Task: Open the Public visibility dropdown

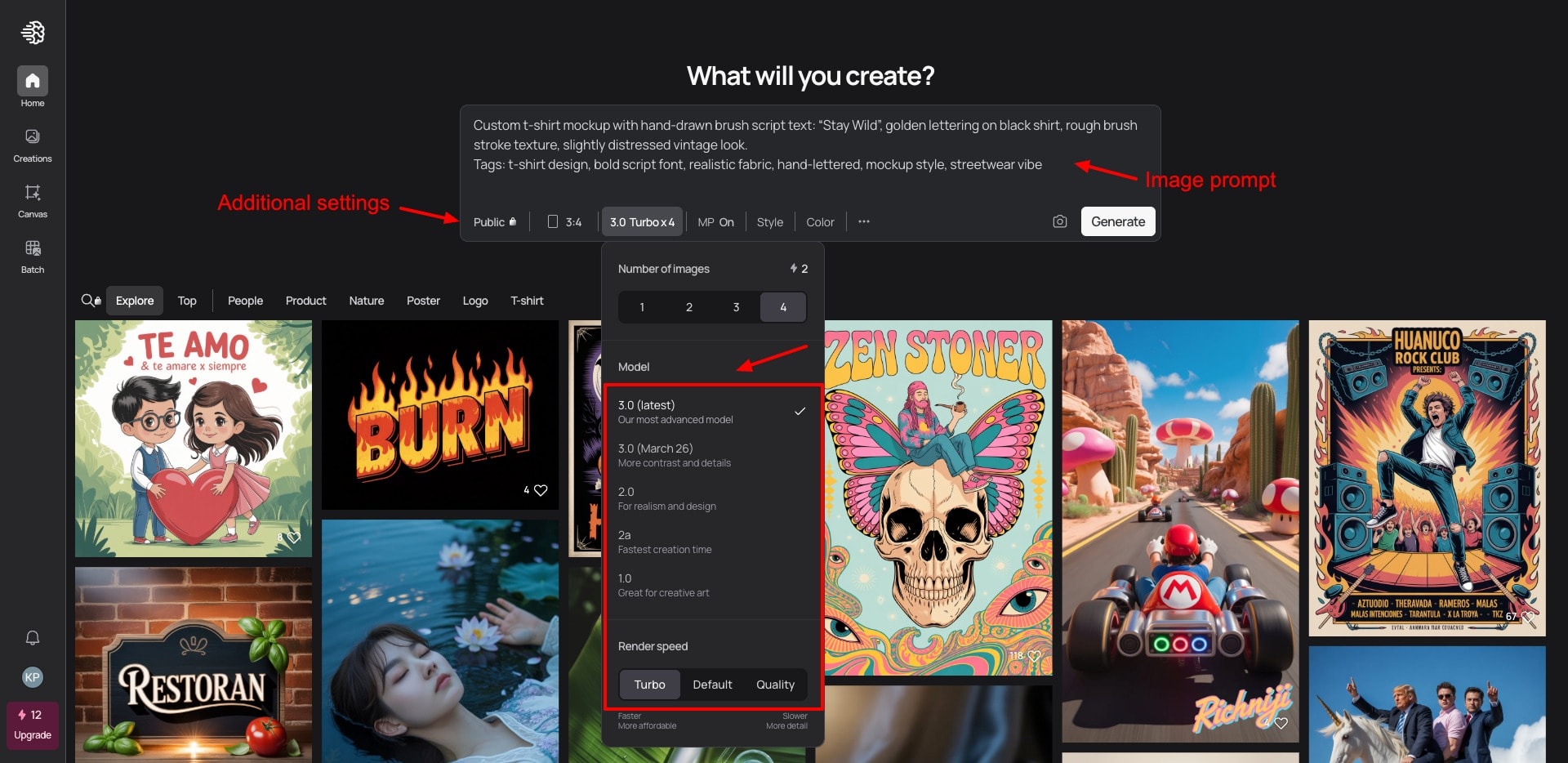Action: click(x=494, y=222)
